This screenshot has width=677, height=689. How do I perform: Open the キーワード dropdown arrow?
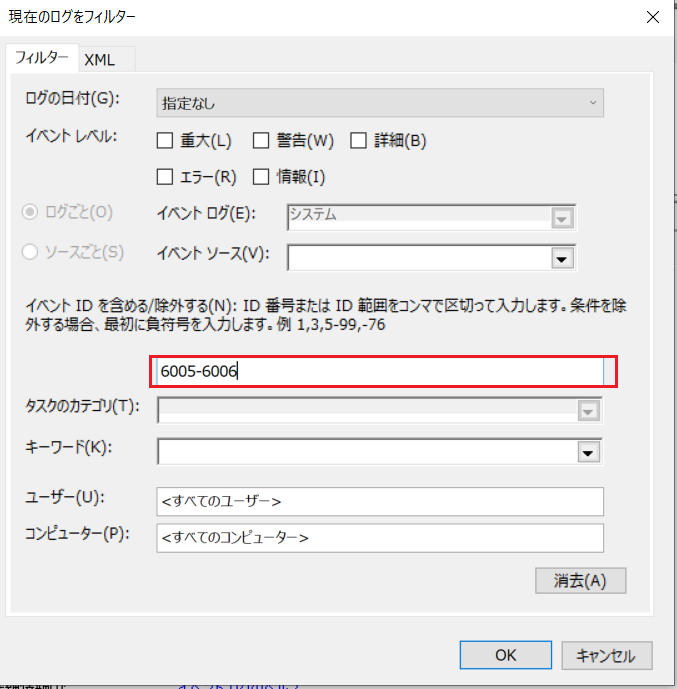[589, 452]
